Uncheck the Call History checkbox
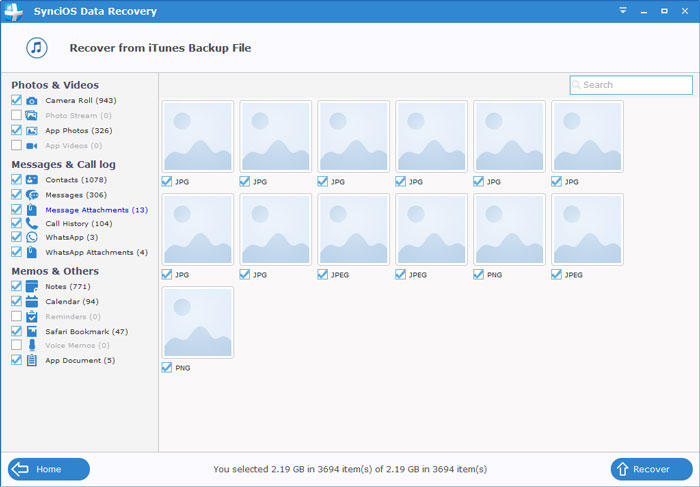 click(x=16, y=223)
